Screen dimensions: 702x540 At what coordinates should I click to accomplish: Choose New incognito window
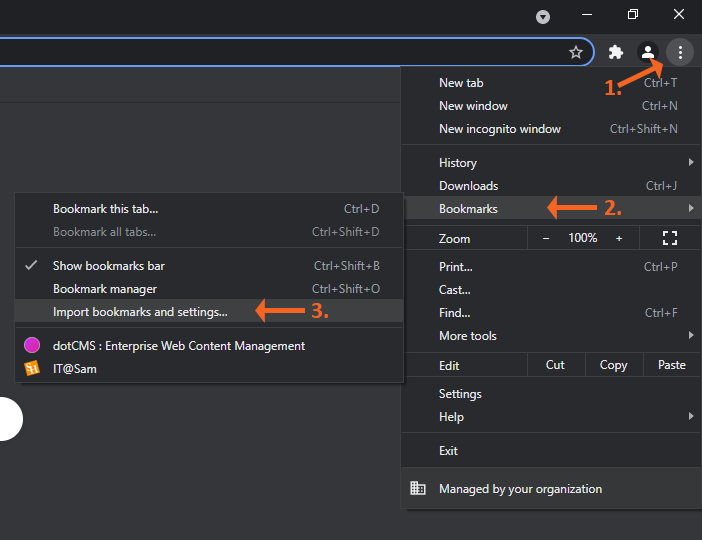500,129
